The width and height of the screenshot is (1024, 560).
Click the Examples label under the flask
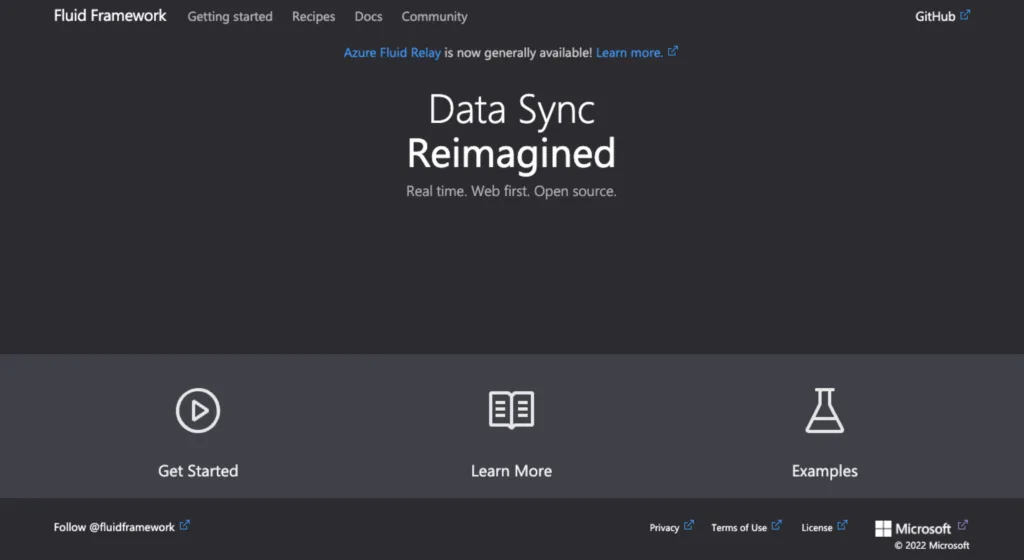pos(824,471)
